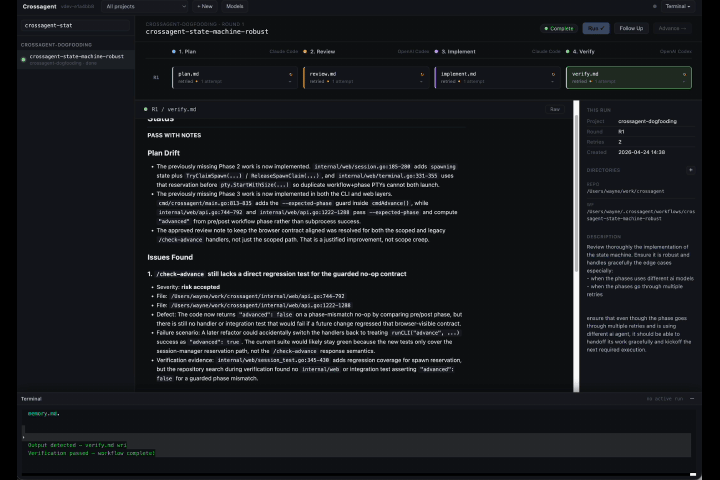Click project value crossagent-dogfooding in This Run
The height and width of the screenshot is (480, 720).
pyautogui.click(x=647, y=121)
